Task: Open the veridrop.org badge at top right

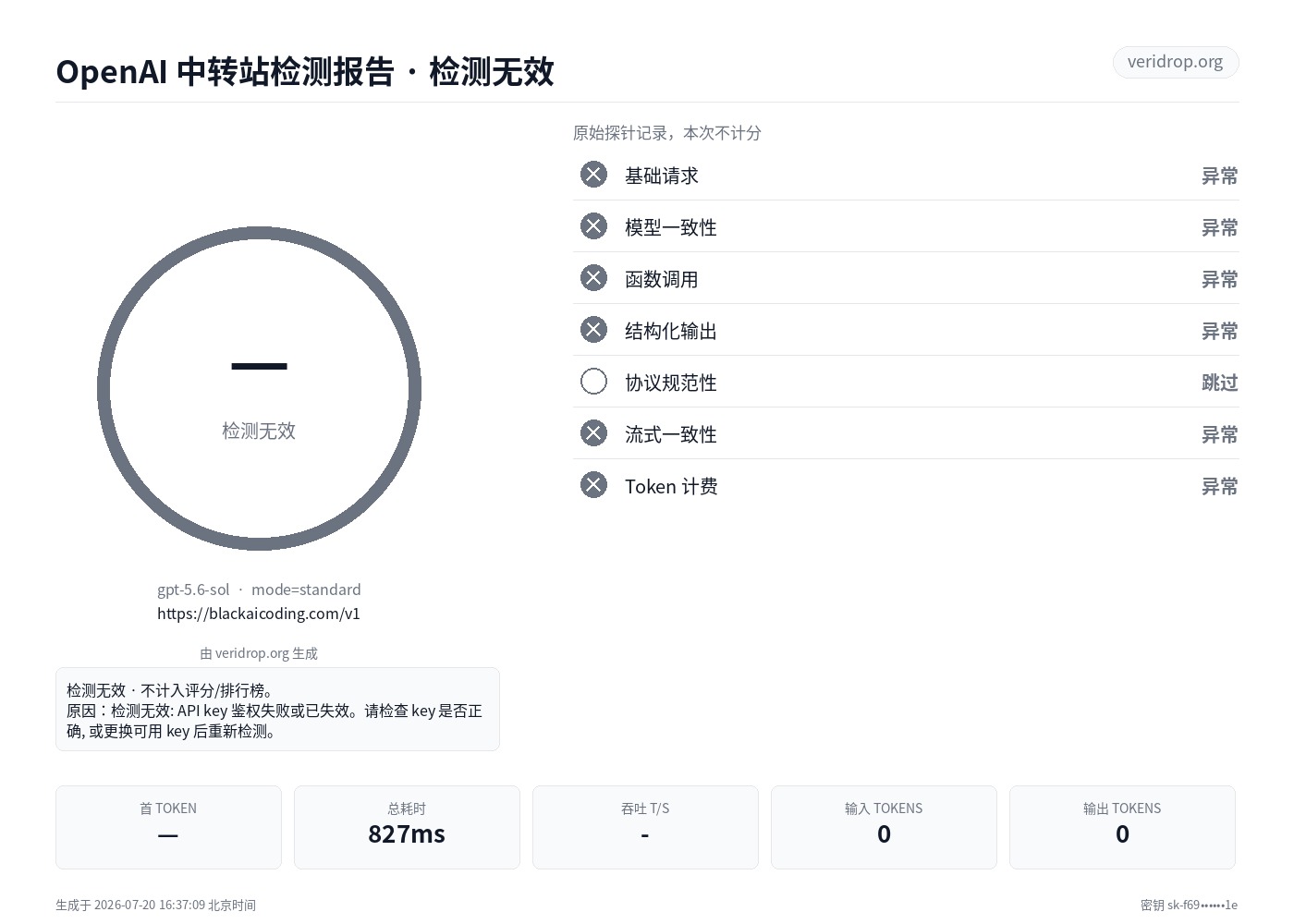Action: click(x=1176, y=62)
